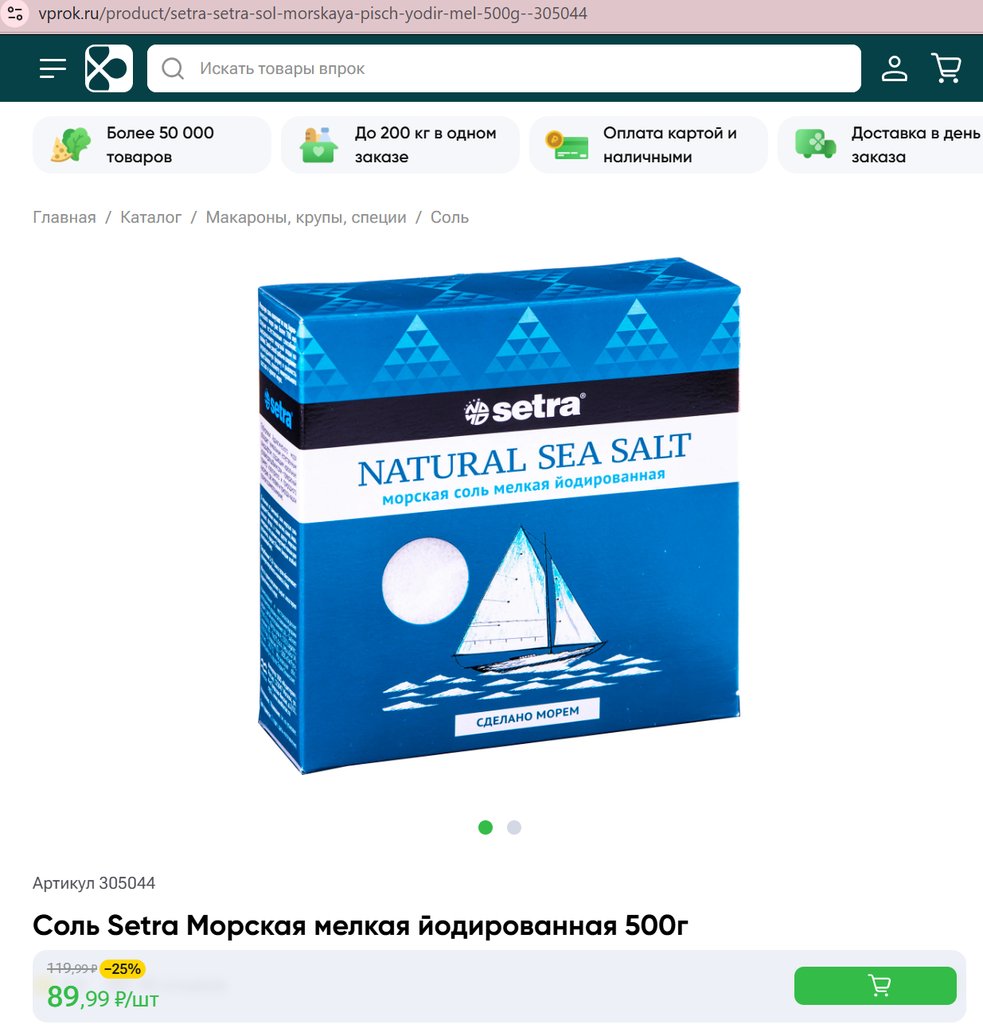The height and width of the screenshot is (1024, 983).
Task: Add salt to cart with green button
Action: click(x=875, y=985)
